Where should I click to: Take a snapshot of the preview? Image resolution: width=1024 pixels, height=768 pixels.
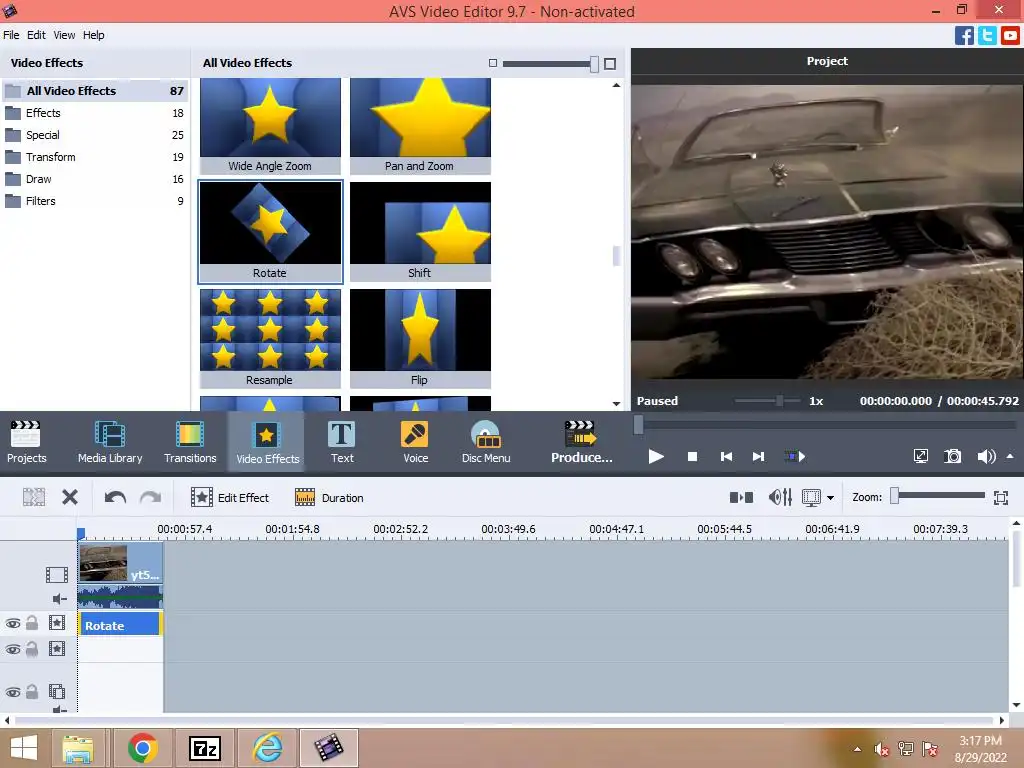953,456
